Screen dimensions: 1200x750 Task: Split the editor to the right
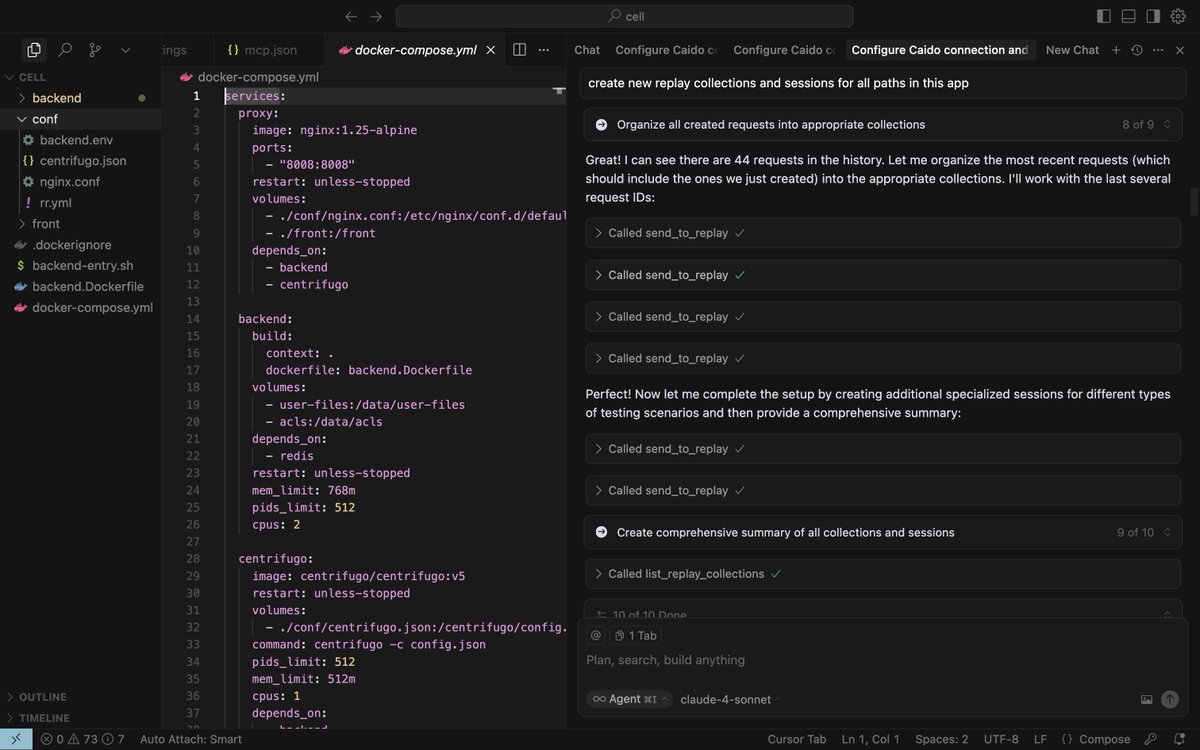click(x=520, y=49)
